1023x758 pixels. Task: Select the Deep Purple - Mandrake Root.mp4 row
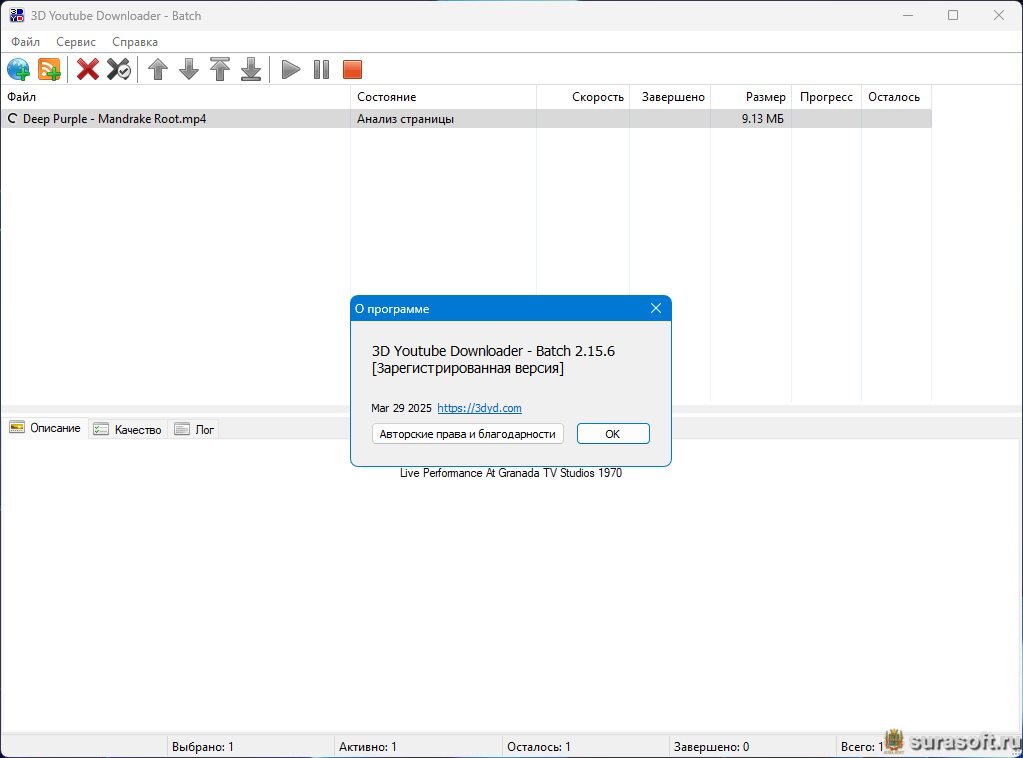point(466,119)
